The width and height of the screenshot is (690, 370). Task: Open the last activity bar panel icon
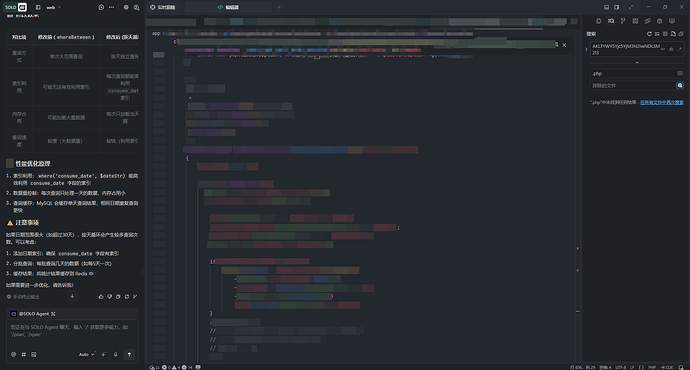click(672, 21)
